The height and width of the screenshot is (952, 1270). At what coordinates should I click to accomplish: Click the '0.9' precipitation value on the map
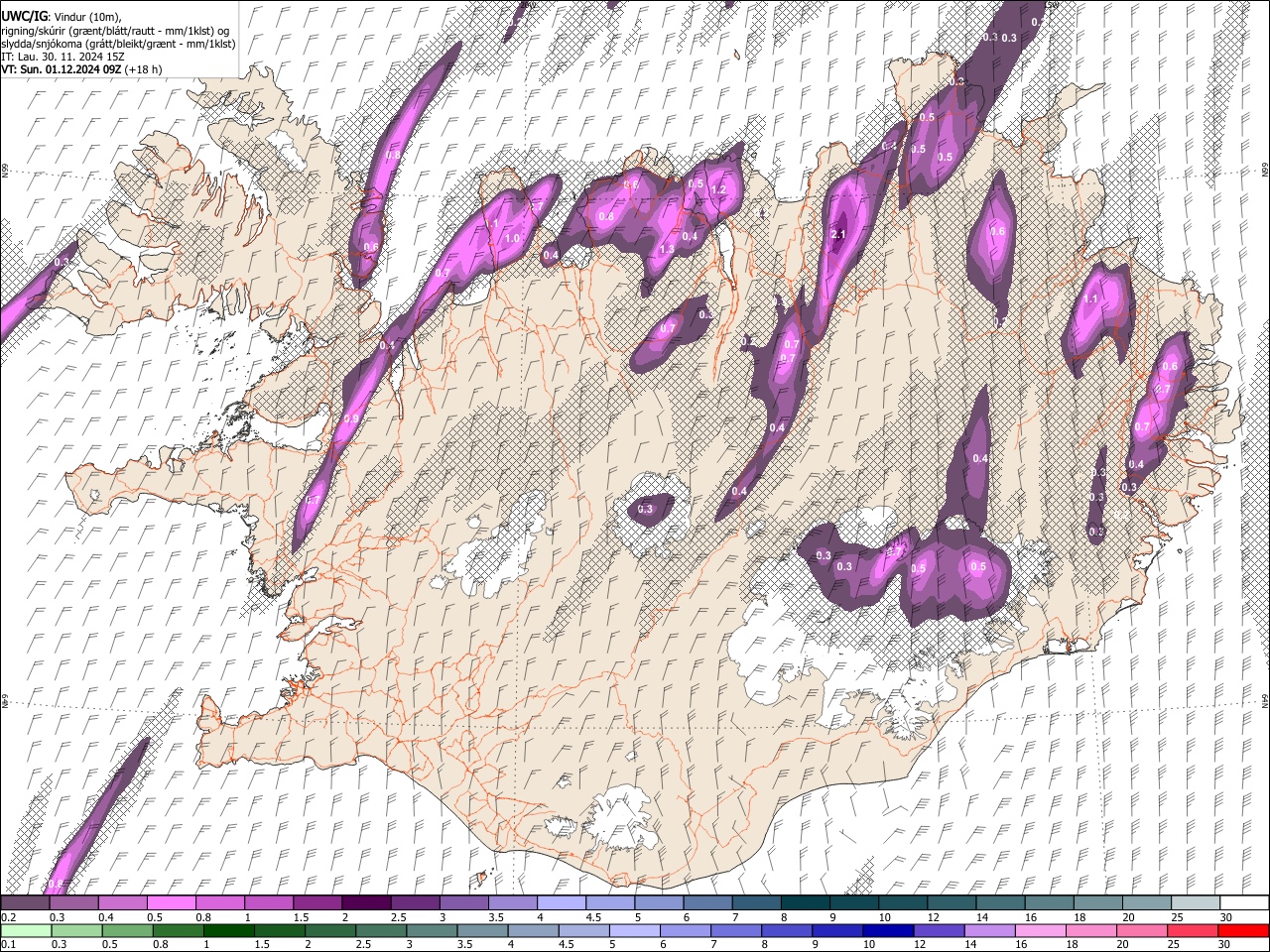351,419
